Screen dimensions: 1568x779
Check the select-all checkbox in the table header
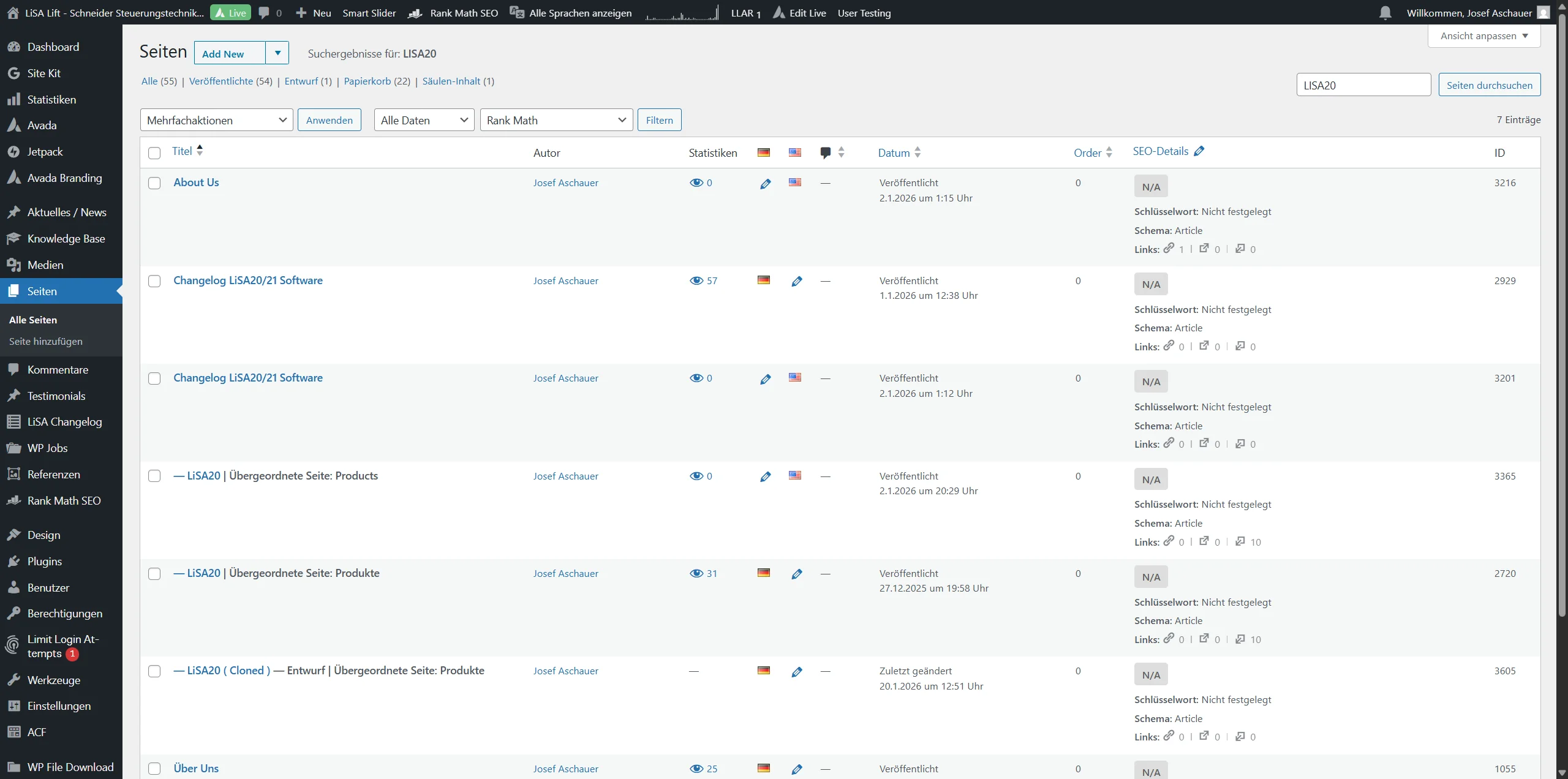coord(154,153)
